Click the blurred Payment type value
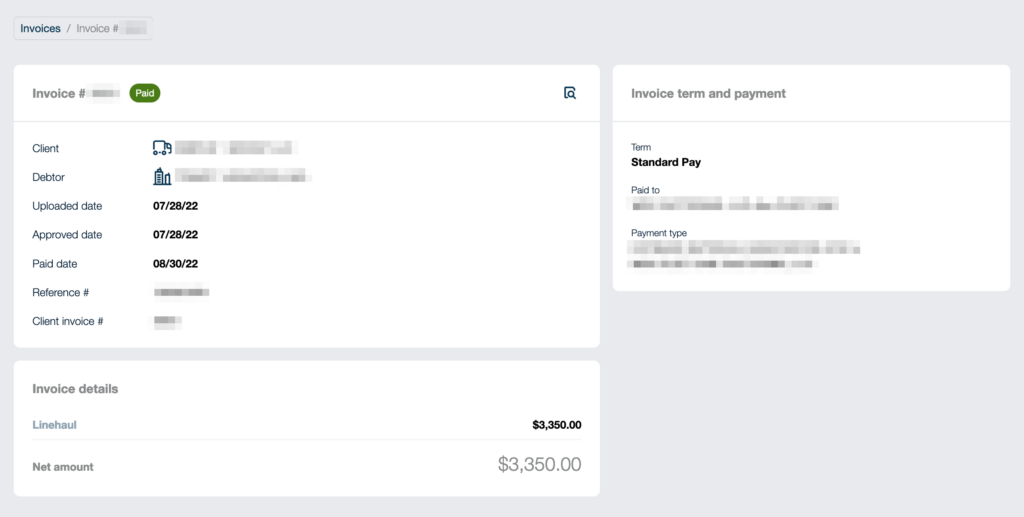Screen dimensions: 1024x517 (744, 255)
